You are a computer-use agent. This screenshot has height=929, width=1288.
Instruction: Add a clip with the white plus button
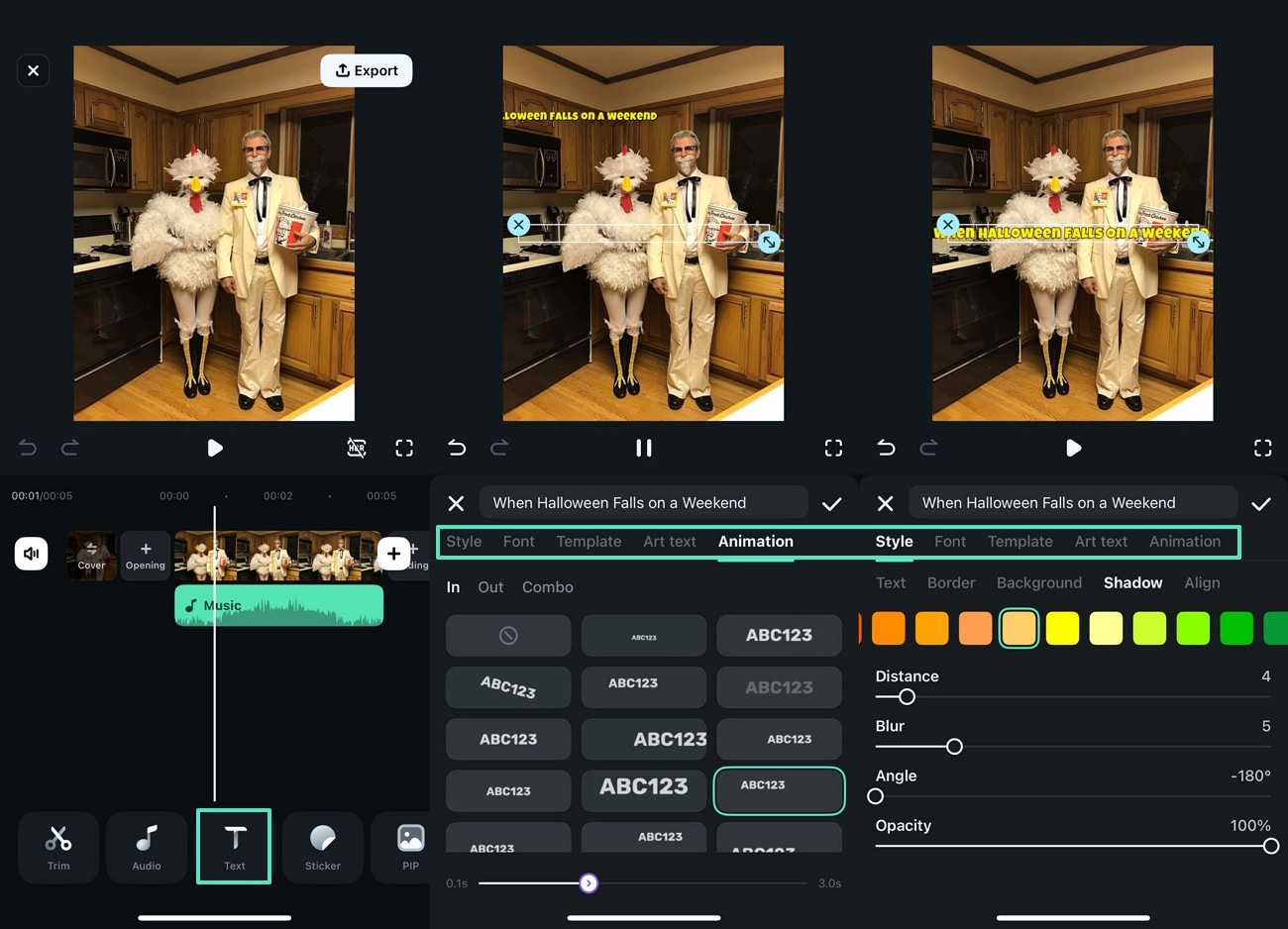[394, 554]
